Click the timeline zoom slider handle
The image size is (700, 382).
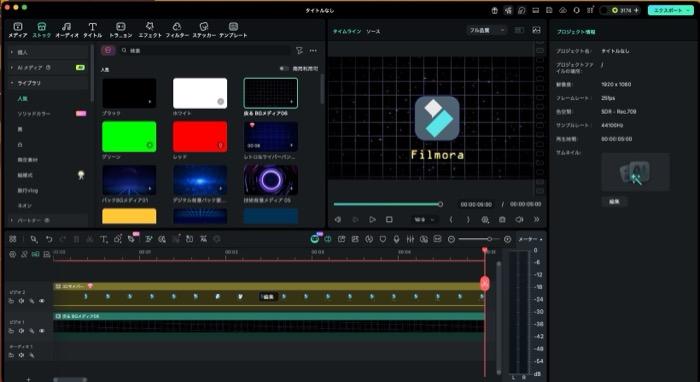[x=490, y=239]
